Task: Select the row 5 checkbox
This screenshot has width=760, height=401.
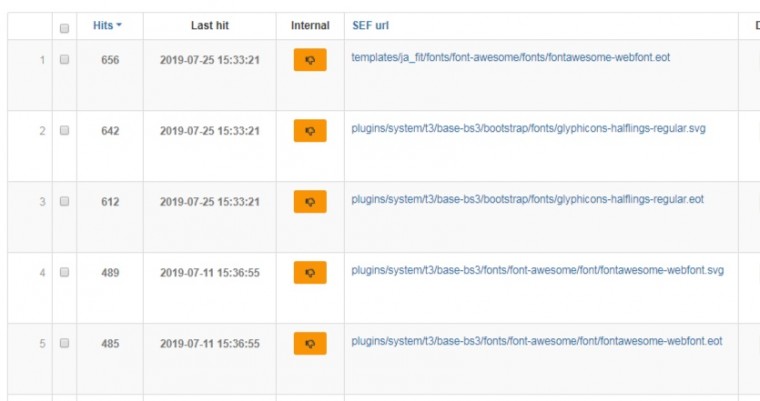Action: coord(65,343)
